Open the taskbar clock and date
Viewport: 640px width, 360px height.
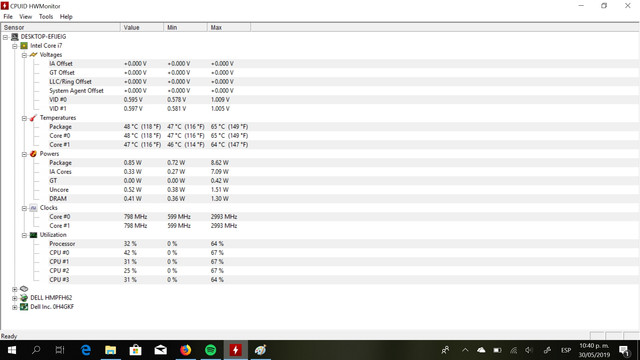[x=594, y=350]
